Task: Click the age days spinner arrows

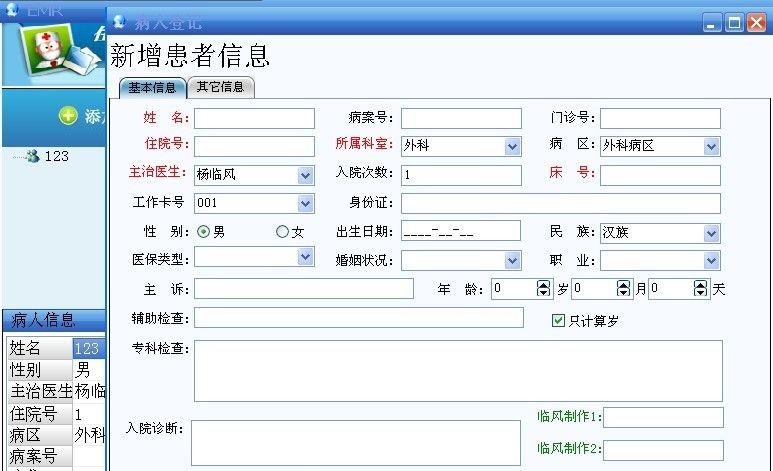Action: tap(701, 288)
